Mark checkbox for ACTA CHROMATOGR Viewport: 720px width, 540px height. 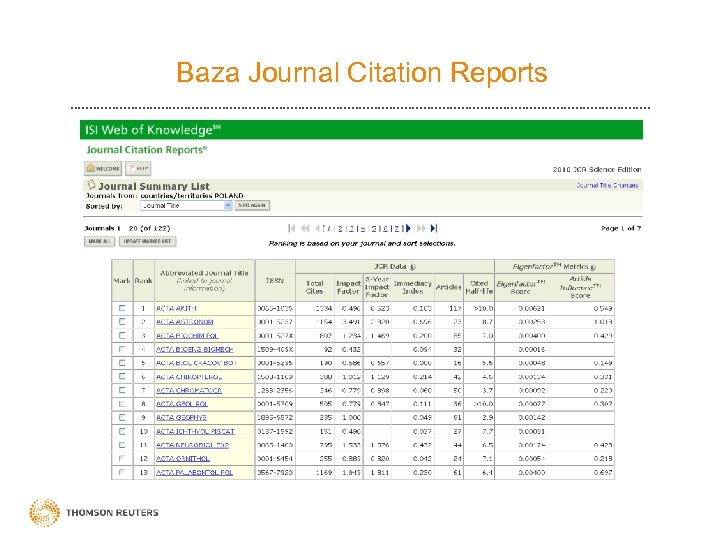[122, 390]
